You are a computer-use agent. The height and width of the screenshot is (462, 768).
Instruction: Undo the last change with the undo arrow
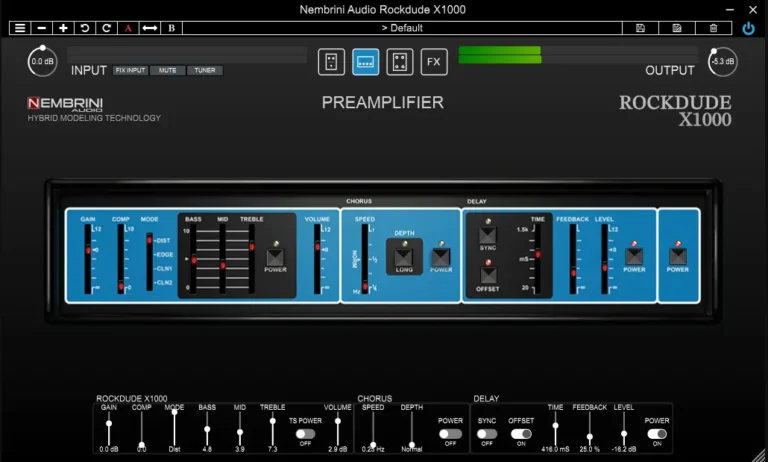click(x=85, y=28)
